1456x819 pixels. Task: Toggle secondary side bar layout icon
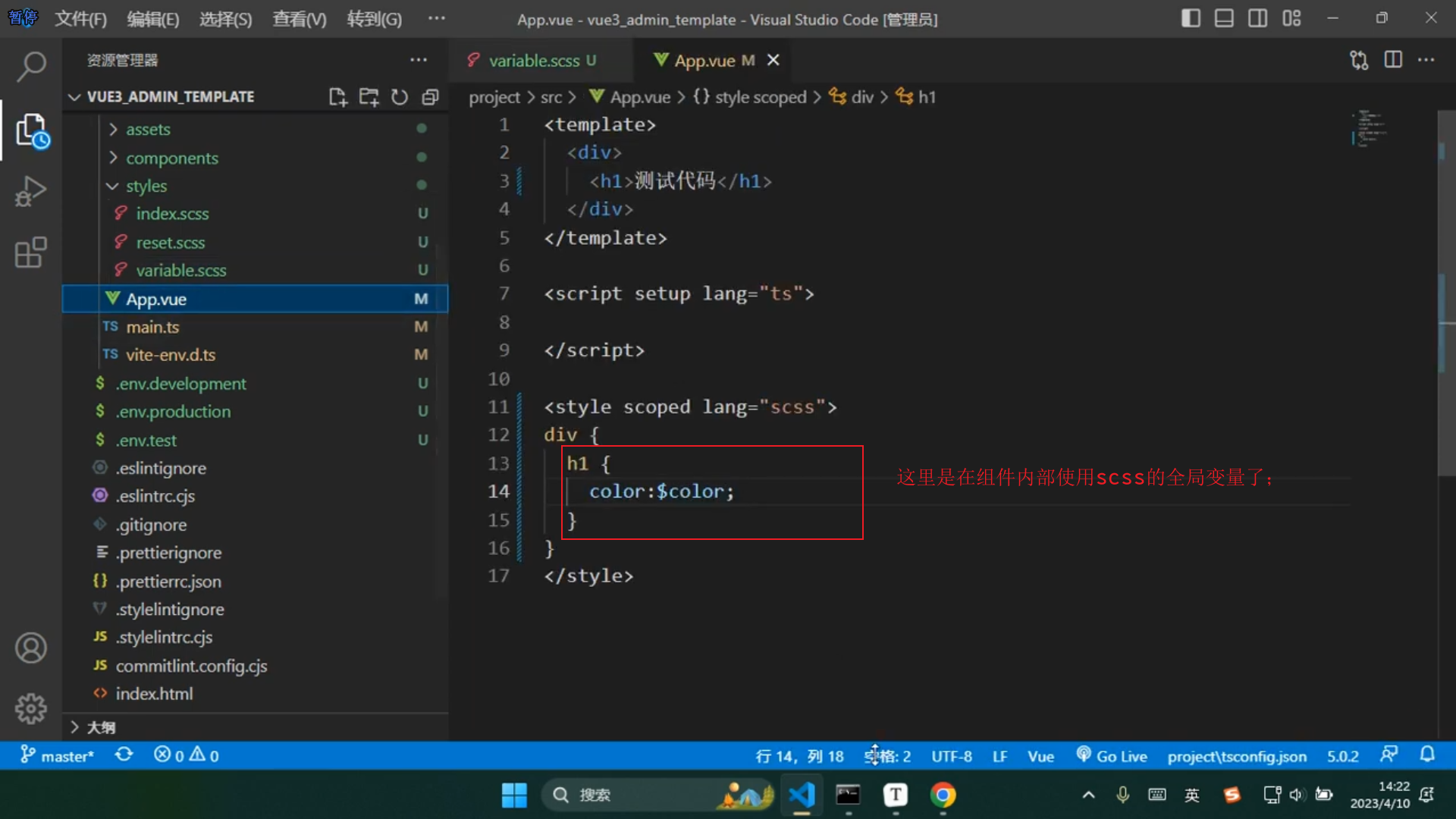(x=1257, y=18)
